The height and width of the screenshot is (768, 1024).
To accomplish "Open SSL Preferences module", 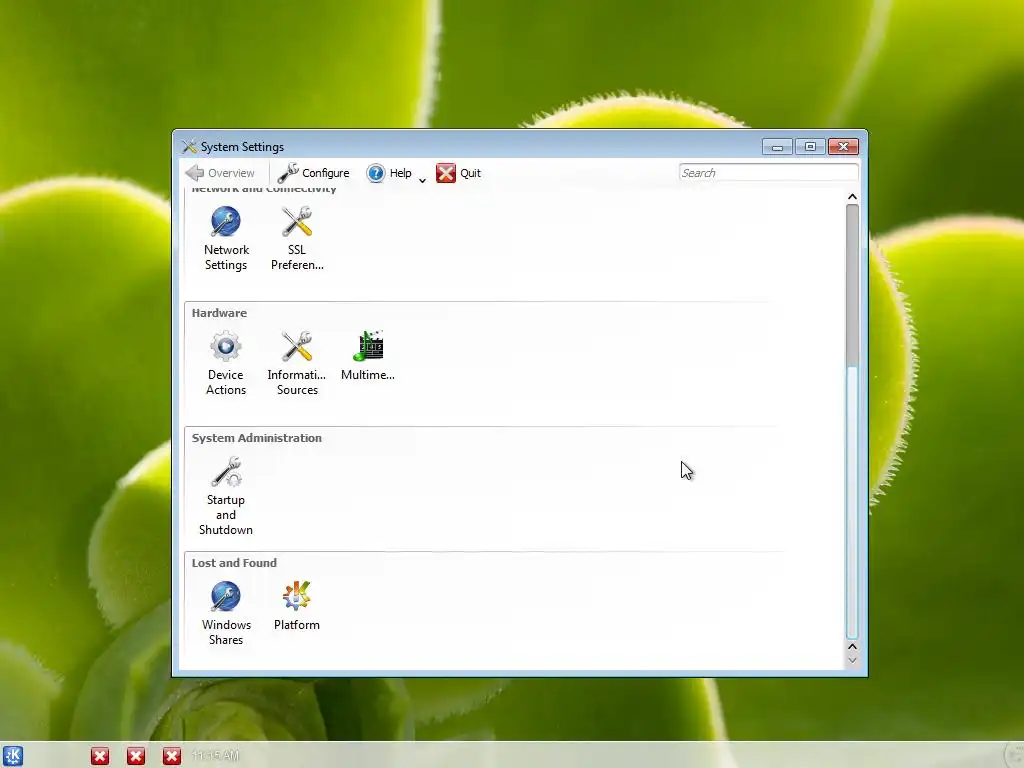I will pos(297,239).
